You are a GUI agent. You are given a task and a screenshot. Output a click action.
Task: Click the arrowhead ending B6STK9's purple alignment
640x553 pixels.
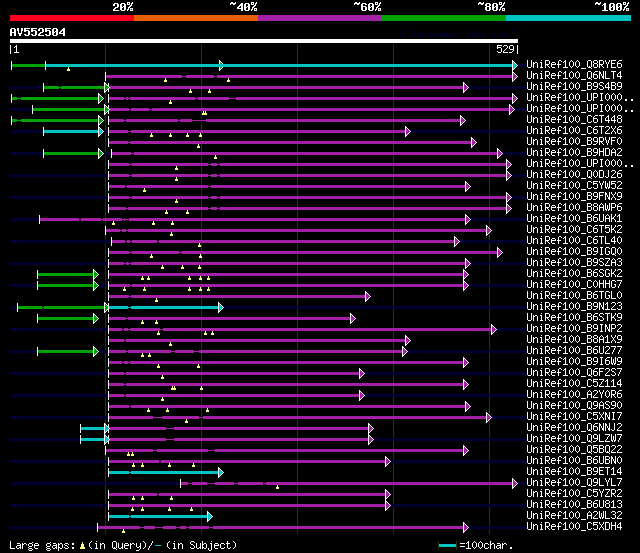(353, 318)
